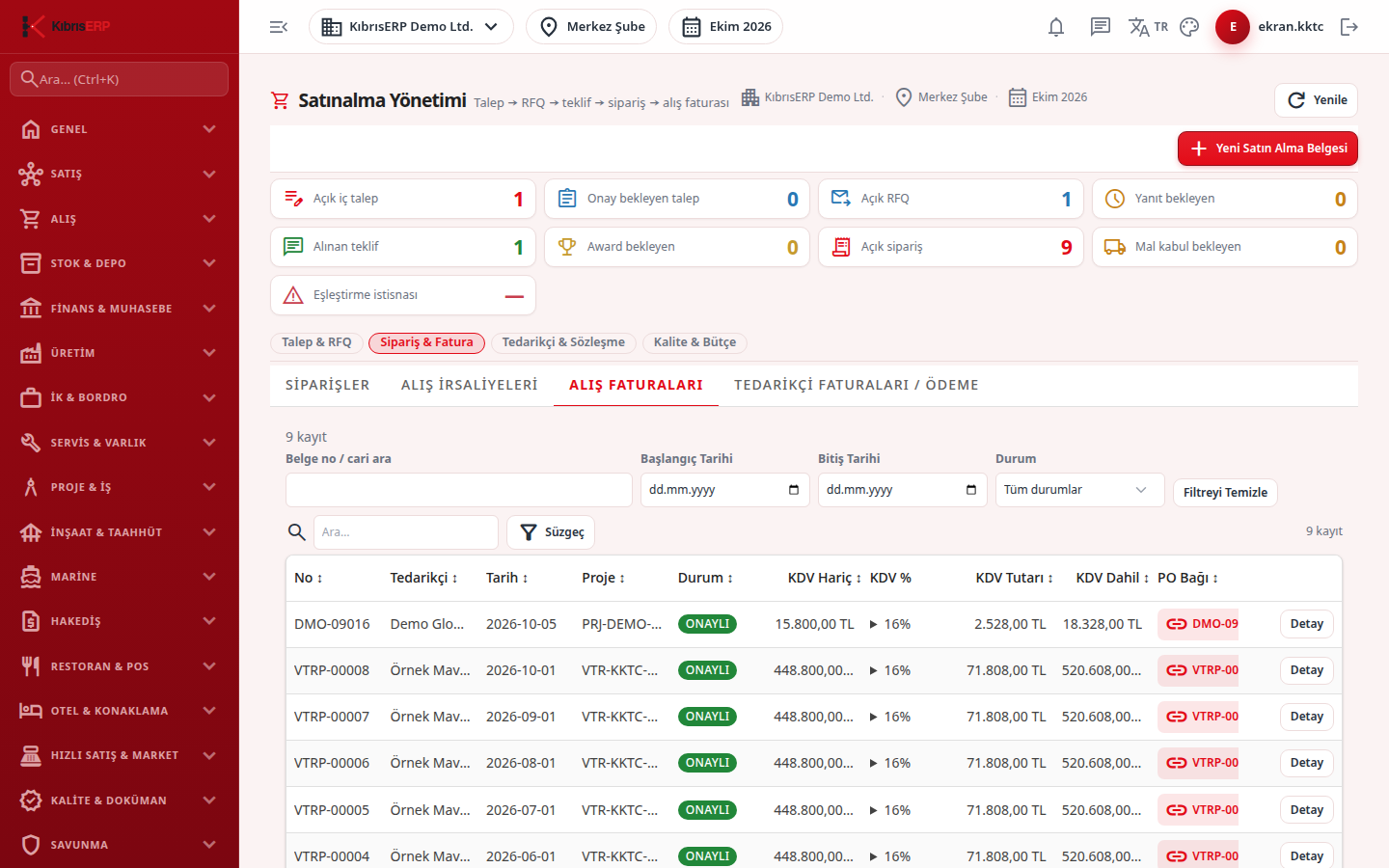1389x868 pixels.
Task: Open the company selector KıbrısERP Demo Ltd.
Action: point(411,27)
